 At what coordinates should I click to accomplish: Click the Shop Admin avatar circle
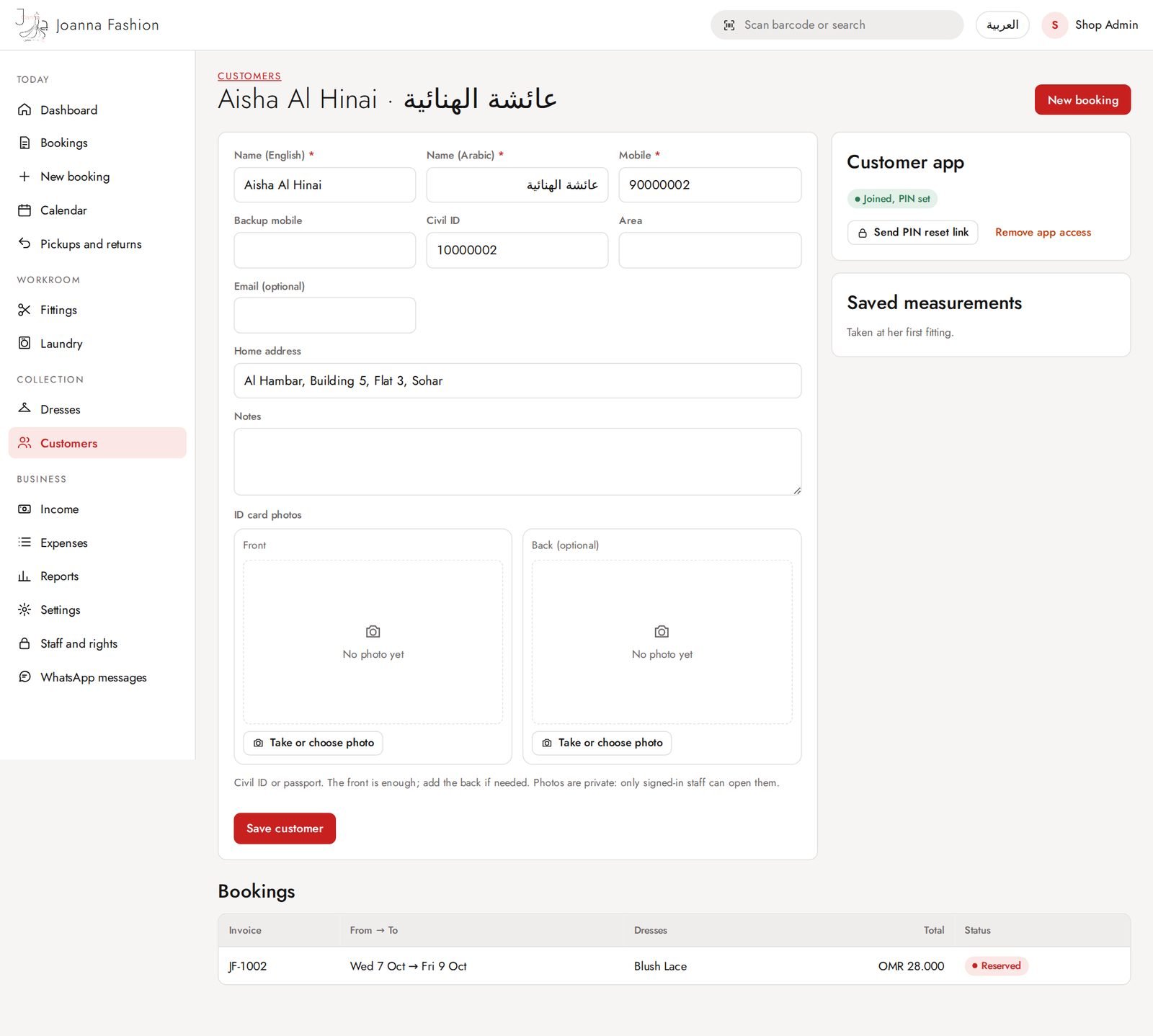[x=1054, y=25]
